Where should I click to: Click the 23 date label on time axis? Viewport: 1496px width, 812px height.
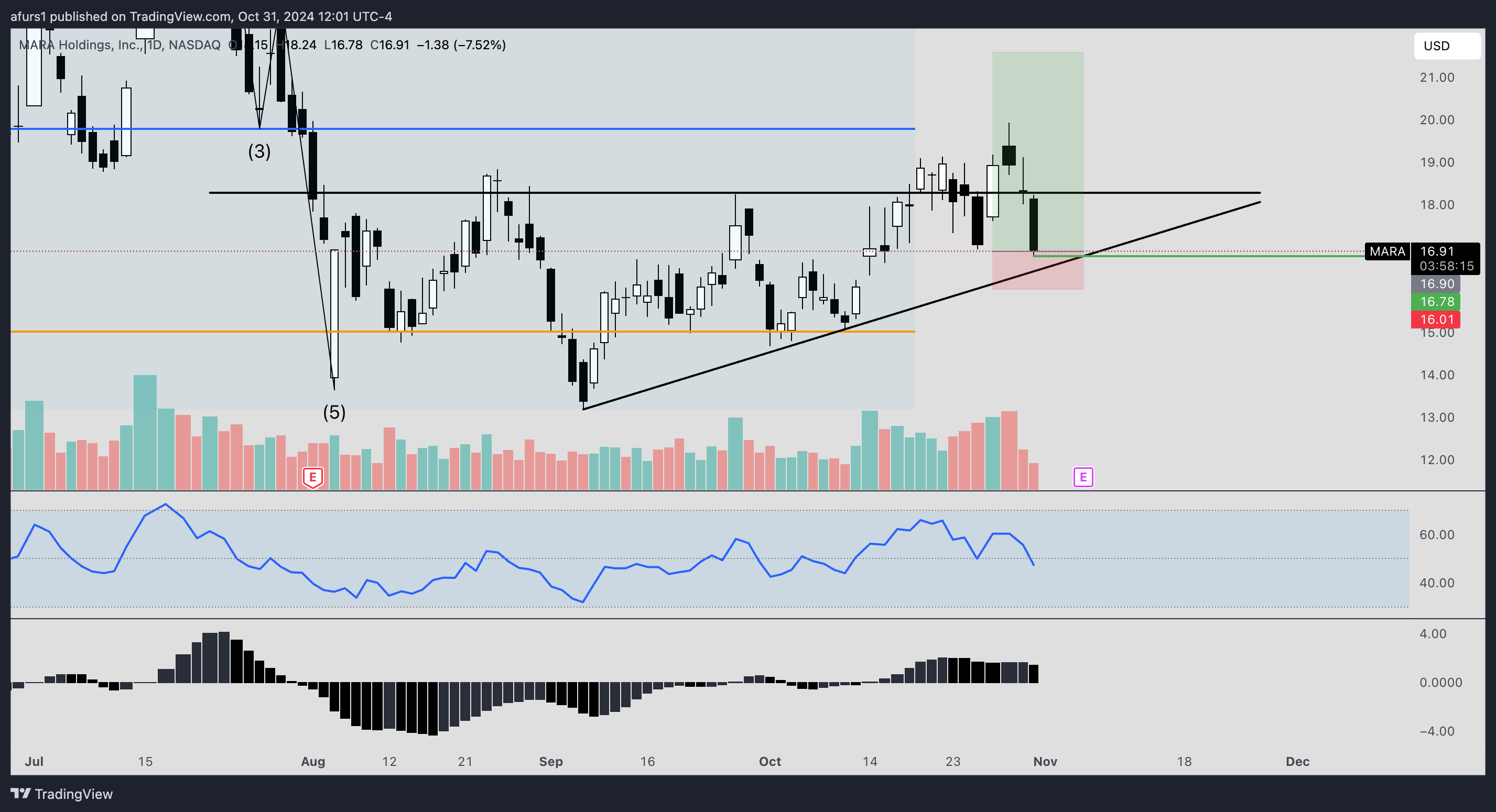tap(953, 762)
